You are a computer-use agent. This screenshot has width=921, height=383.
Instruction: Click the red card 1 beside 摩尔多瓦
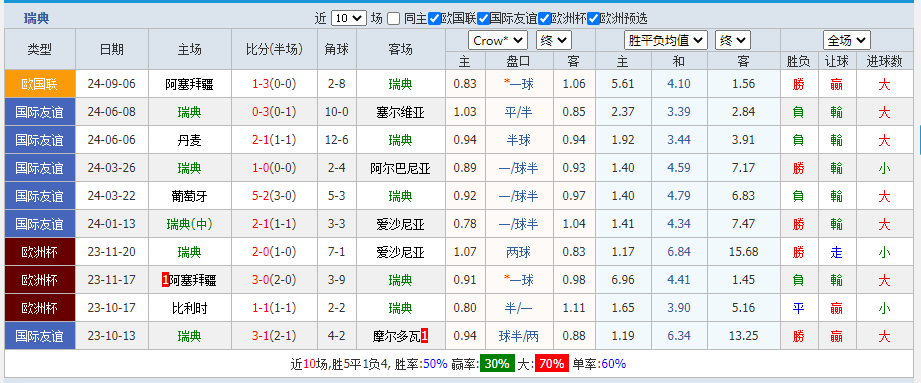tap(424, 337)
